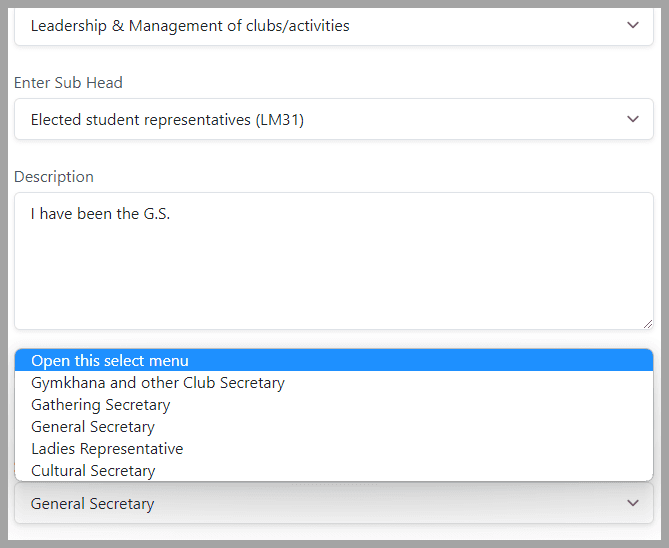The image size is (669, 548).
Task: Open Leadership & Management of clubs/activities dropdown
Action: (x=334, y=26)
